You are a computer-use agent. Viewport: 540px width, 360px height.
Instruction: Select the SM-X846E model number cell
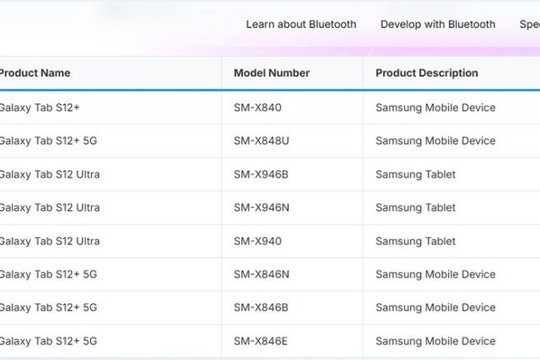point(261,341)
